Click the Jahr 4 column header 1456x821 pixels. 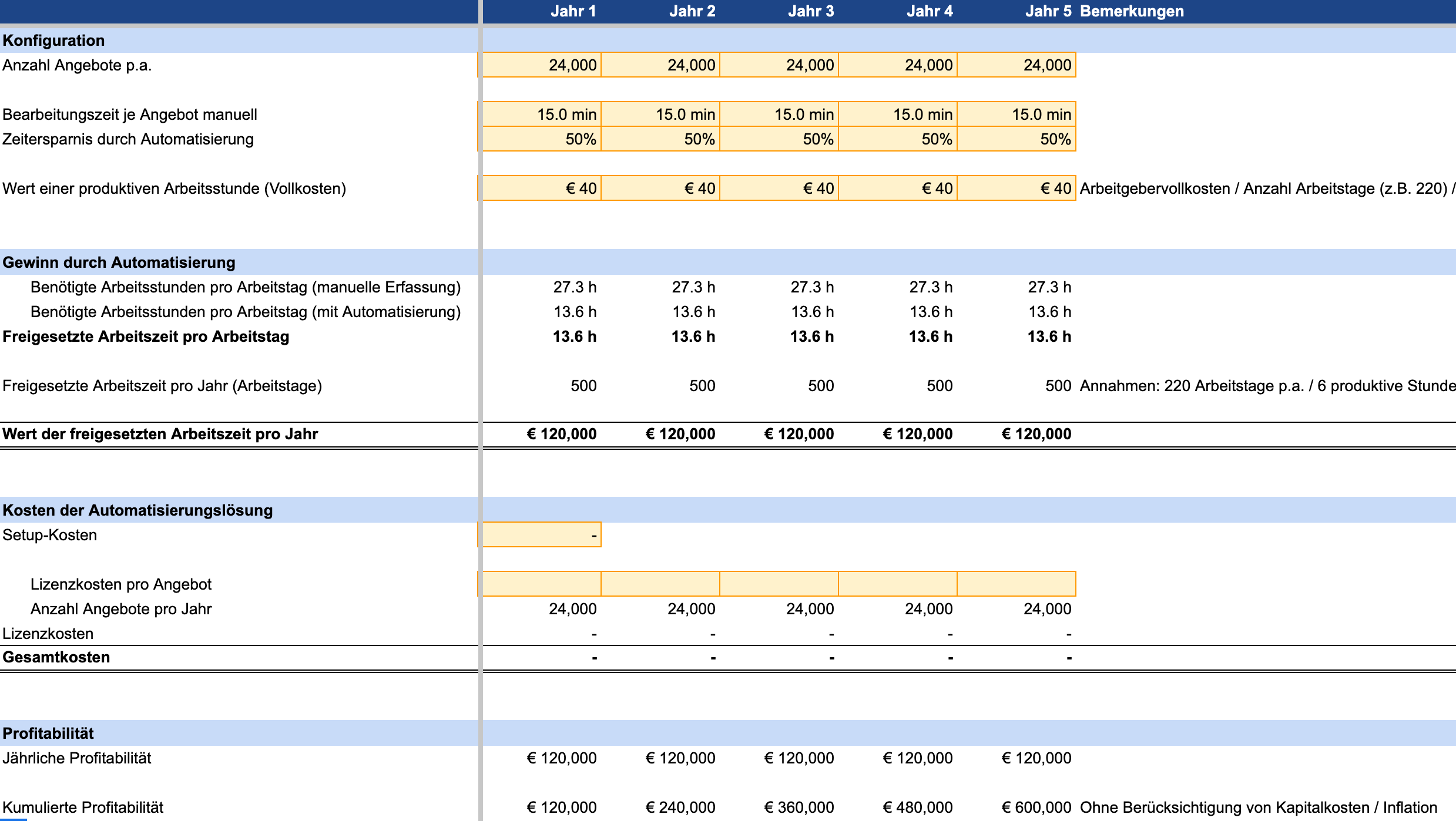930,11
